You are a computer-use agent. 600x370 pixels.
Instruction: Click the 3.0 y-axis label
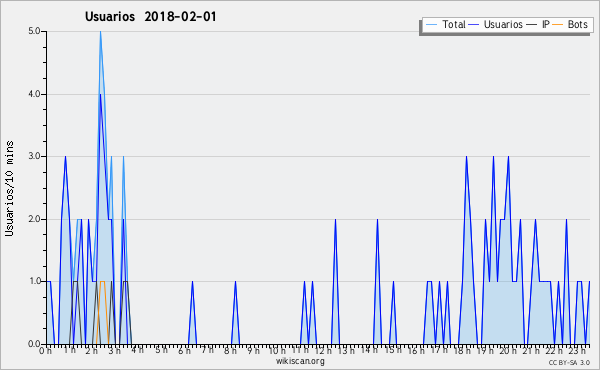click(34, 156)
